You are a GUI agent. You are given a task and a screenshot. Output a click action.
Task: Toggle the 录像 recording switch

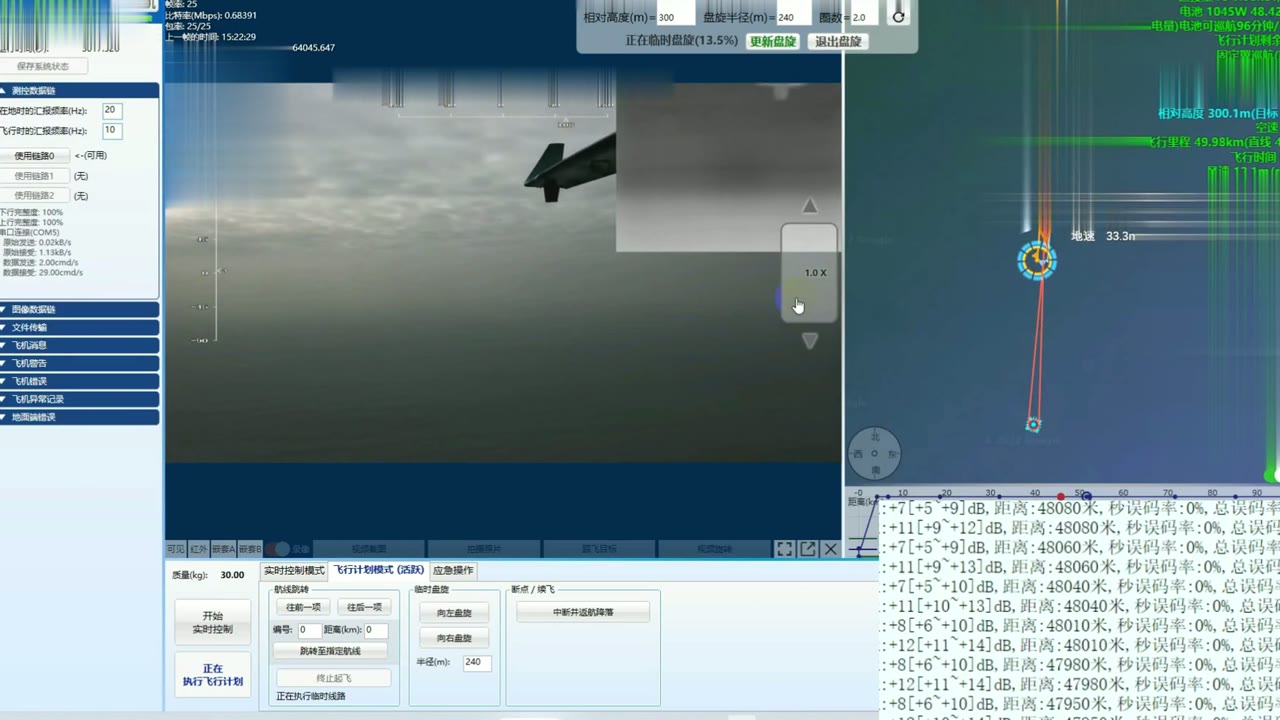tap(276, 549)
